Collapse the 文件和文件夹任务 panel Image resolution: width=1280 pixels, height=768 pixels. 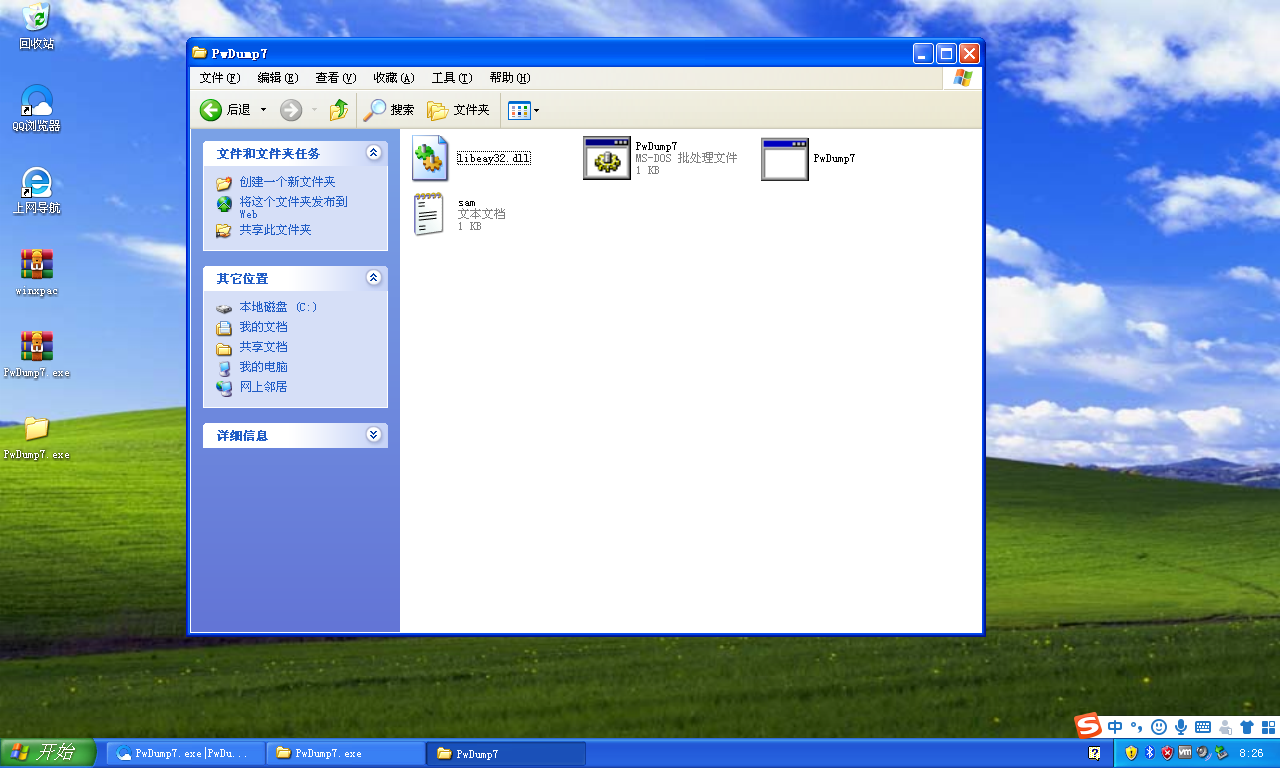(x=373, y=153)
